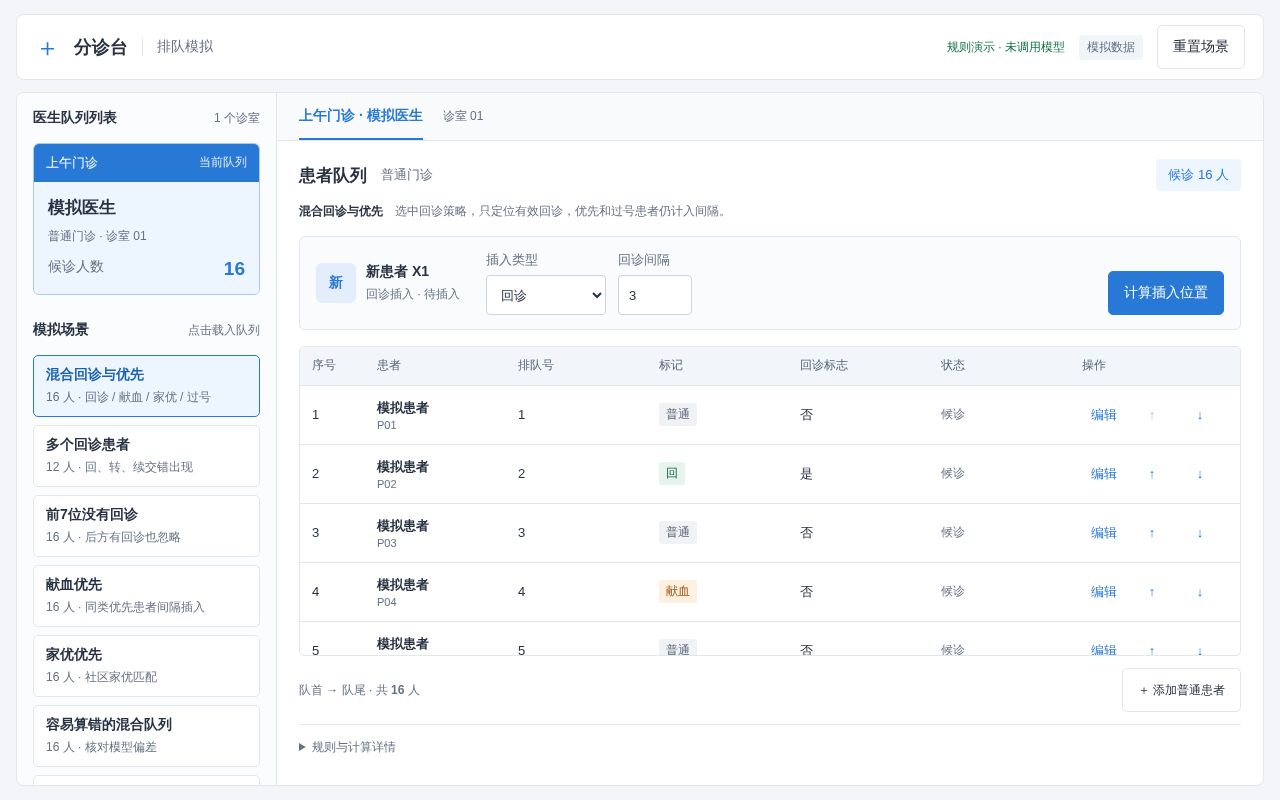
Task: Load the 献血优先 scenario
Action: [x=146, y=596]
